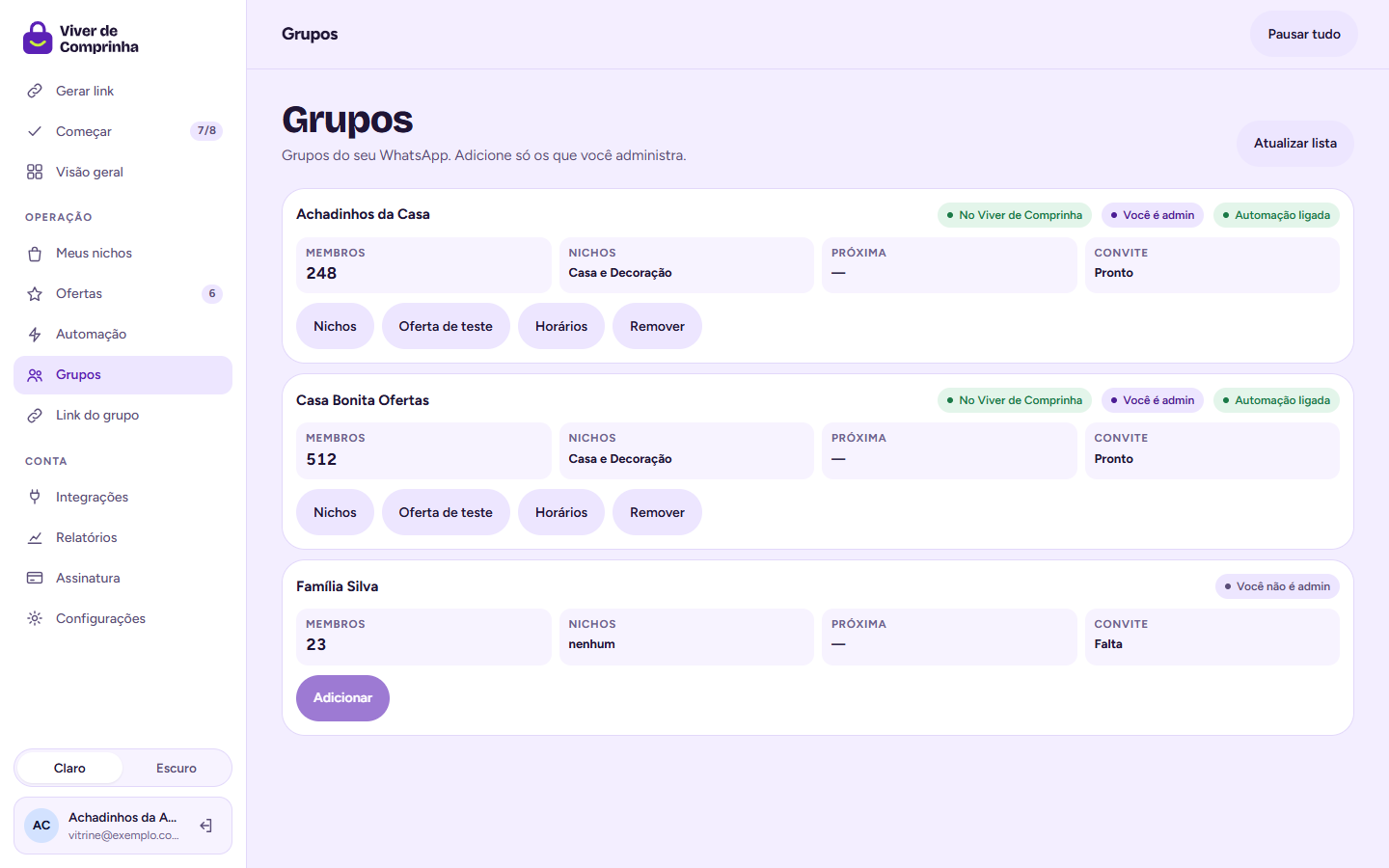Open Configurações page
This screenshot has height=868, width=1389.
coord(123,618)
